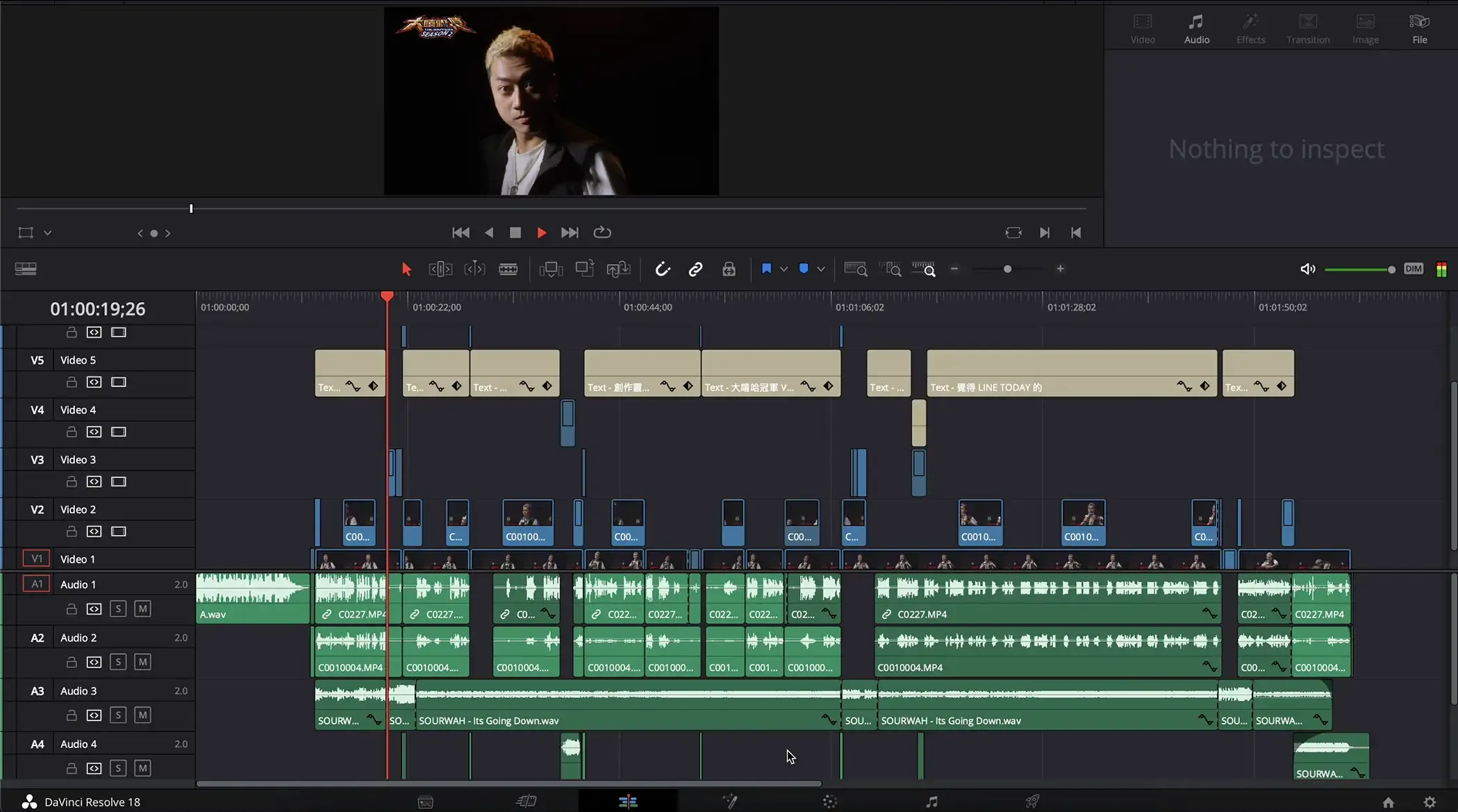Toggle linked selection chain icon
This screenshot has height=812, width=1458.
(x=695, y=270)
